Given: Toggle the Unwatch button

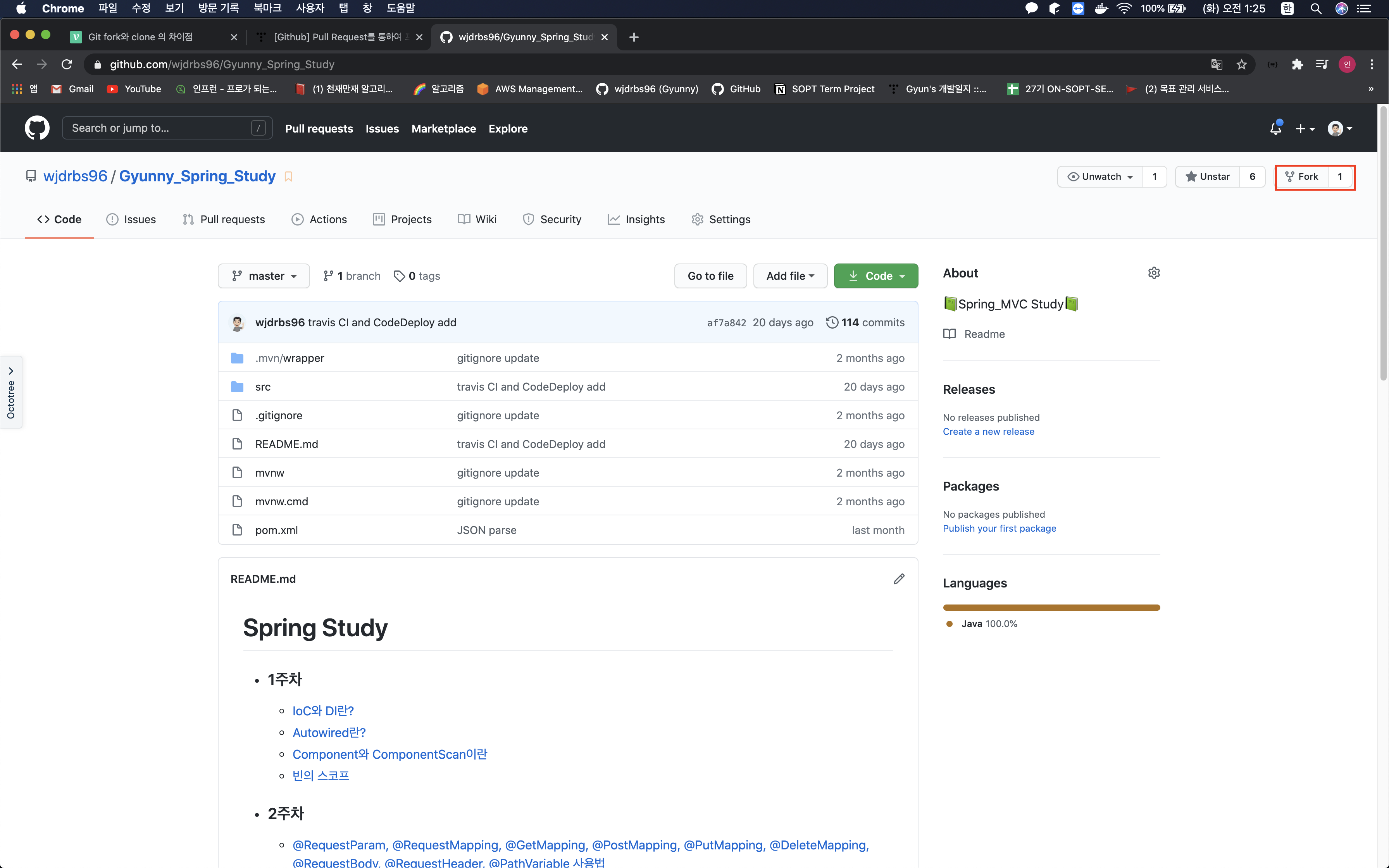Looking at the screenshot, I should tap(1100, 177).
